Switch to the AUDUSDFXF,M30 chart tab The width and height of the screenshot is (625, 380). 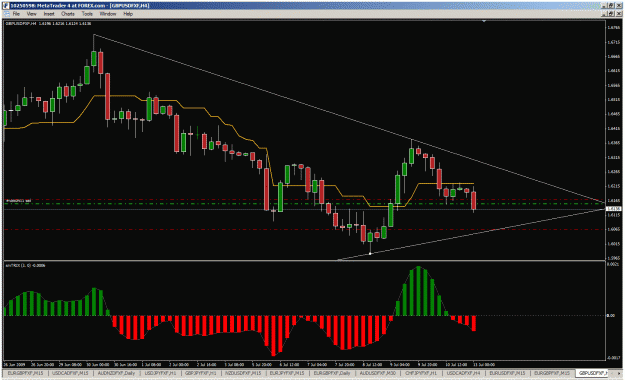[x=377, y=373]
